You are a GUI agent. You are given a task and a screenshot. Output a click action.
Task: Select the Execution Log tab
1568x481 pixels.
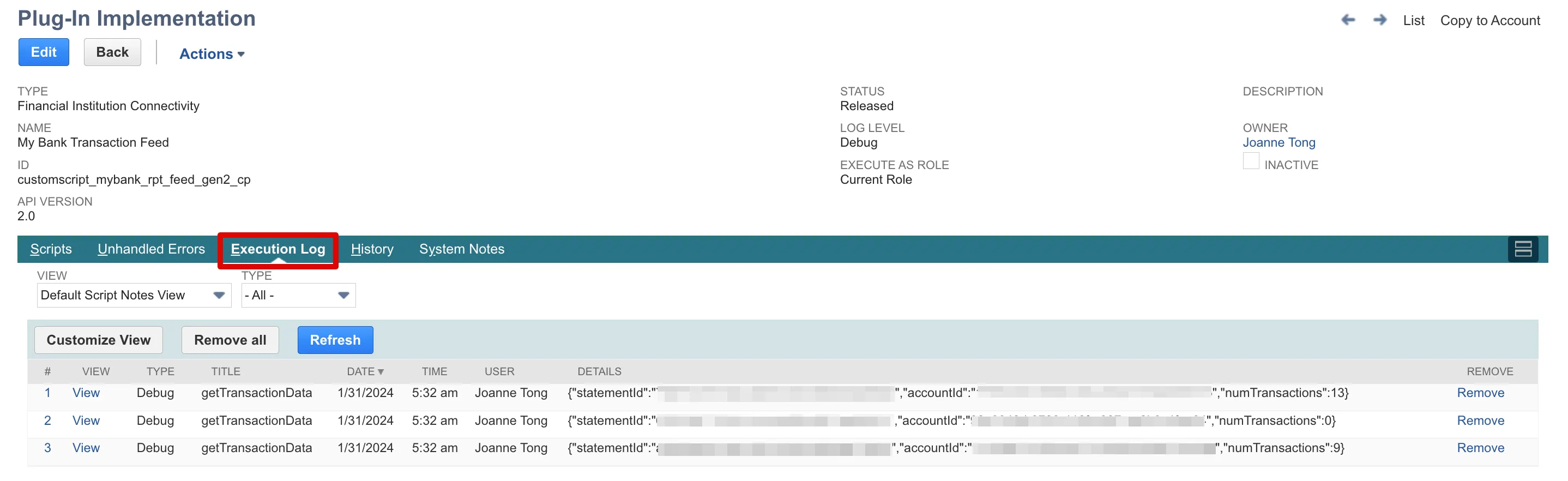[x=278, y=249]
